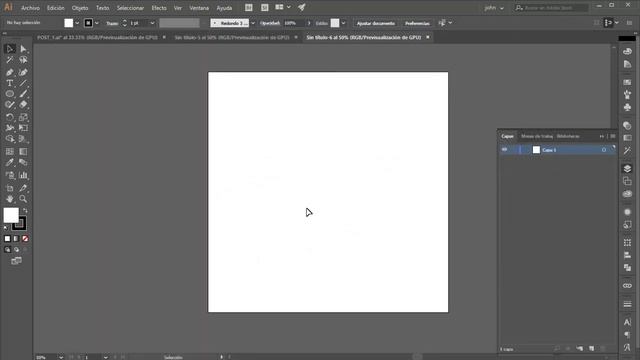Open stroke color dropdown in control bar
This screenshot has width=640, height=360.
pos(97,23)
